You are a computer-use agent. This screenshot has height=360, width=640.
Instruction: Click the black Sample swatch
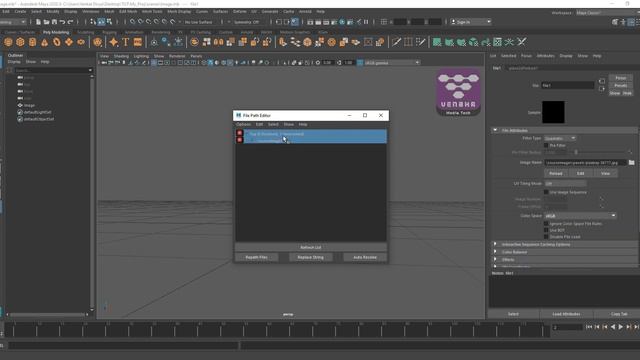click(x=553, y=112)
